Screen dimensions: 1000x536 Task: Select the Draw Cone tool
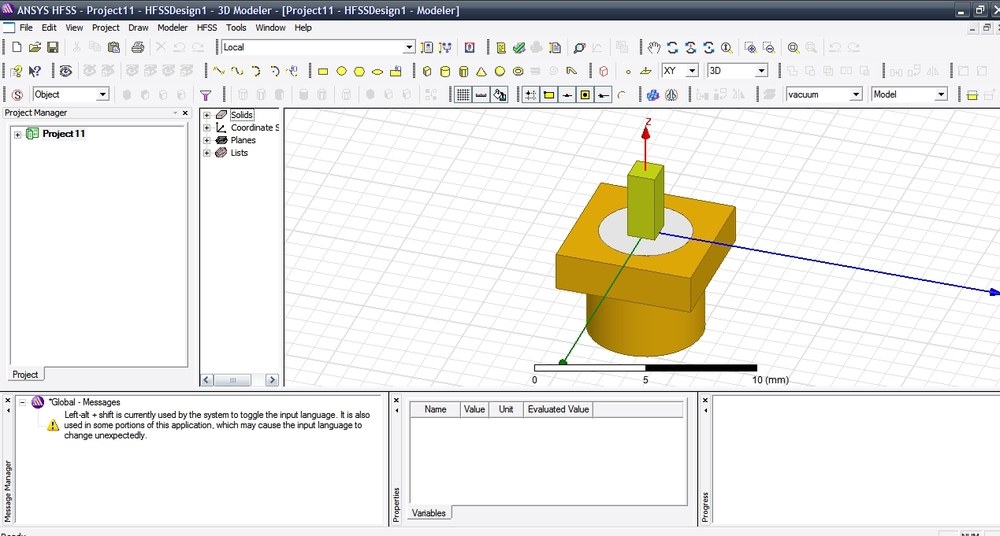point(482,71)
